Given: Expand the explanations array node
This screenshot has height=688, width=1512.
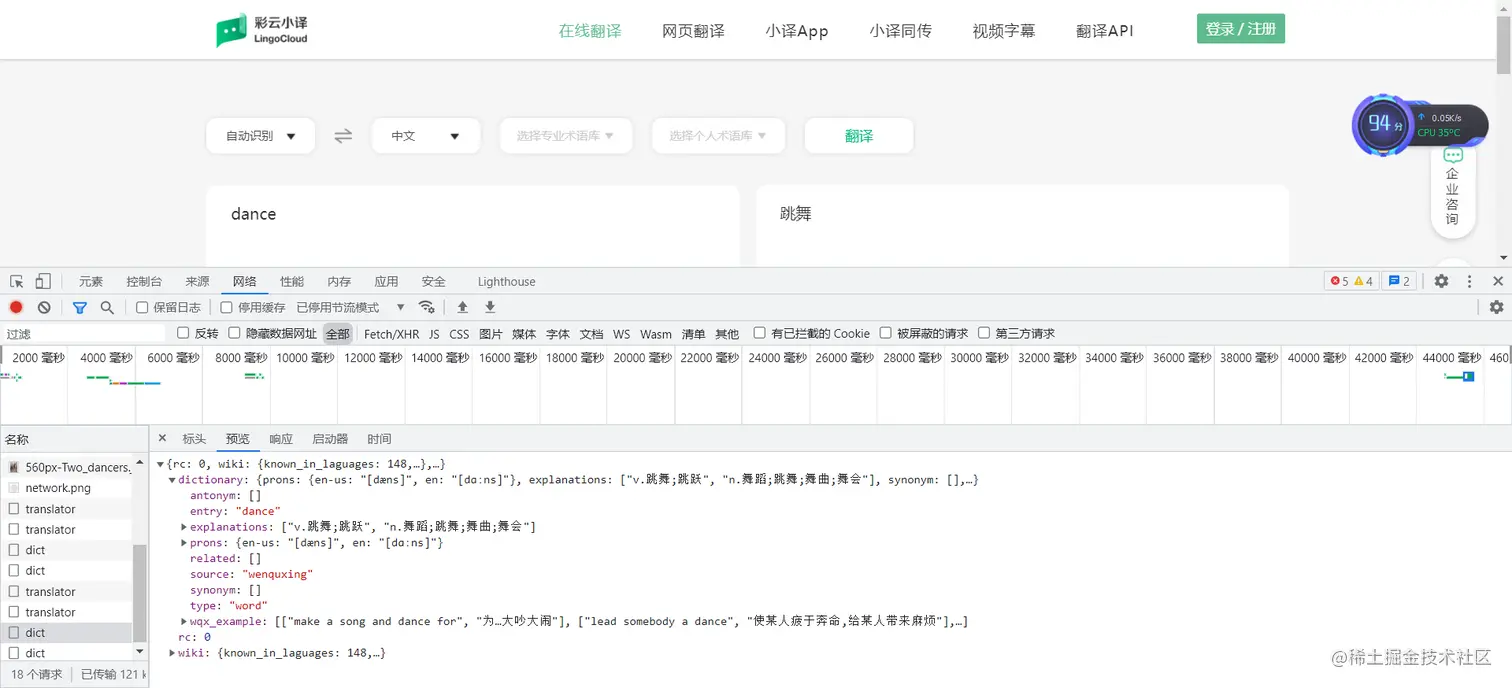Looking at the screenshot, I should (x=184, y=527).
